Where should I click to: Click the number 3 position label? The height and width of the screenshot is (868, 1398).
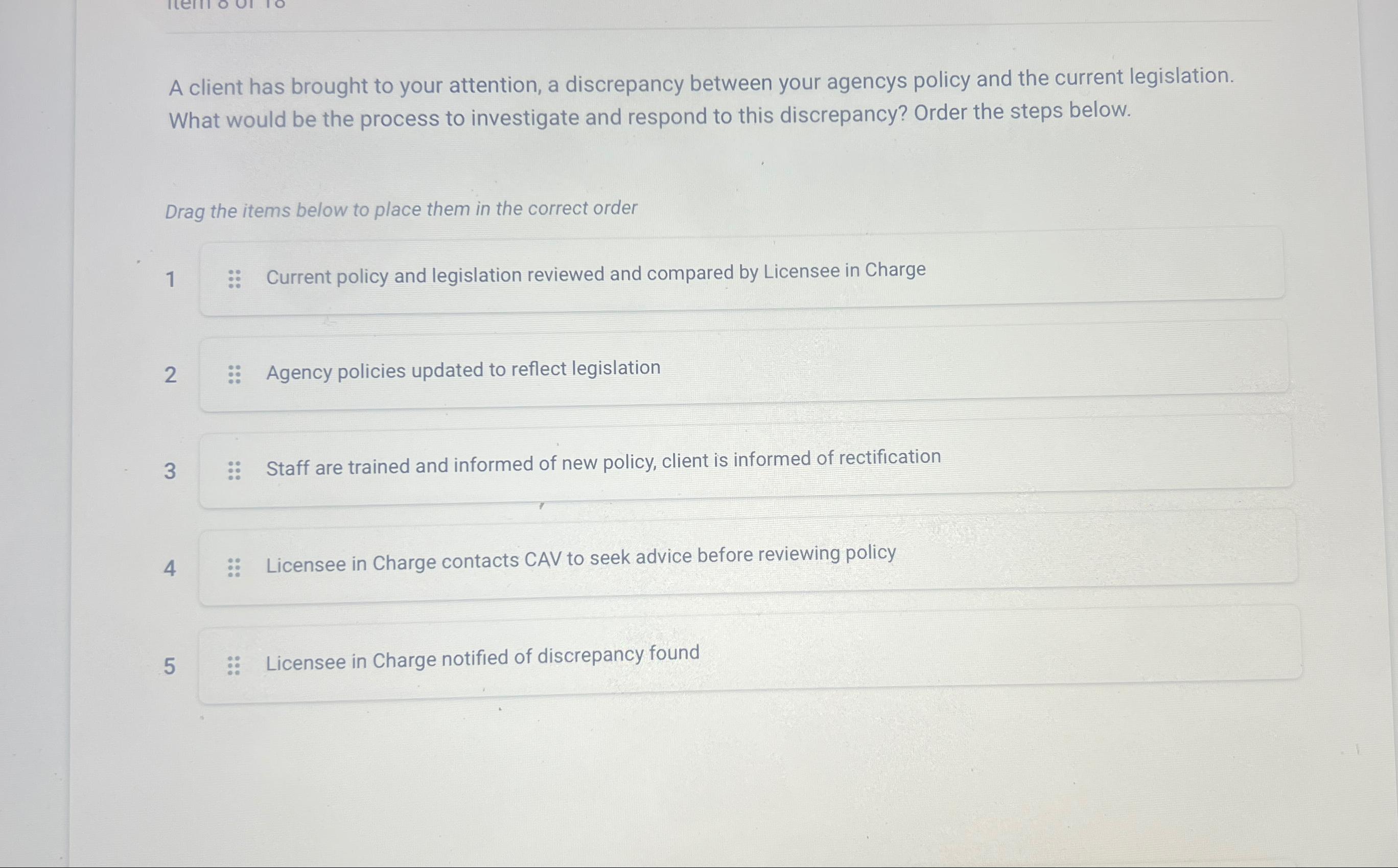171,470
